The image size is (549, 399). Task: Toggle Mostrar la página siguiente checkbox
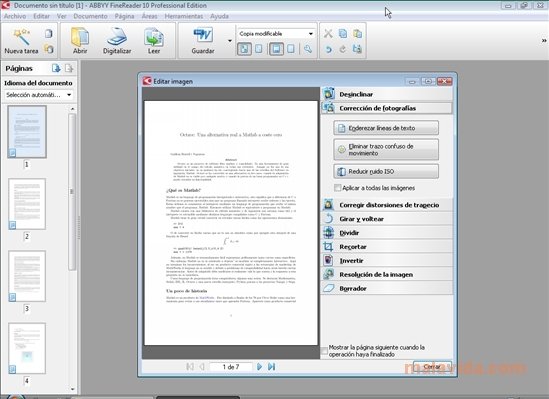point(324,351)
